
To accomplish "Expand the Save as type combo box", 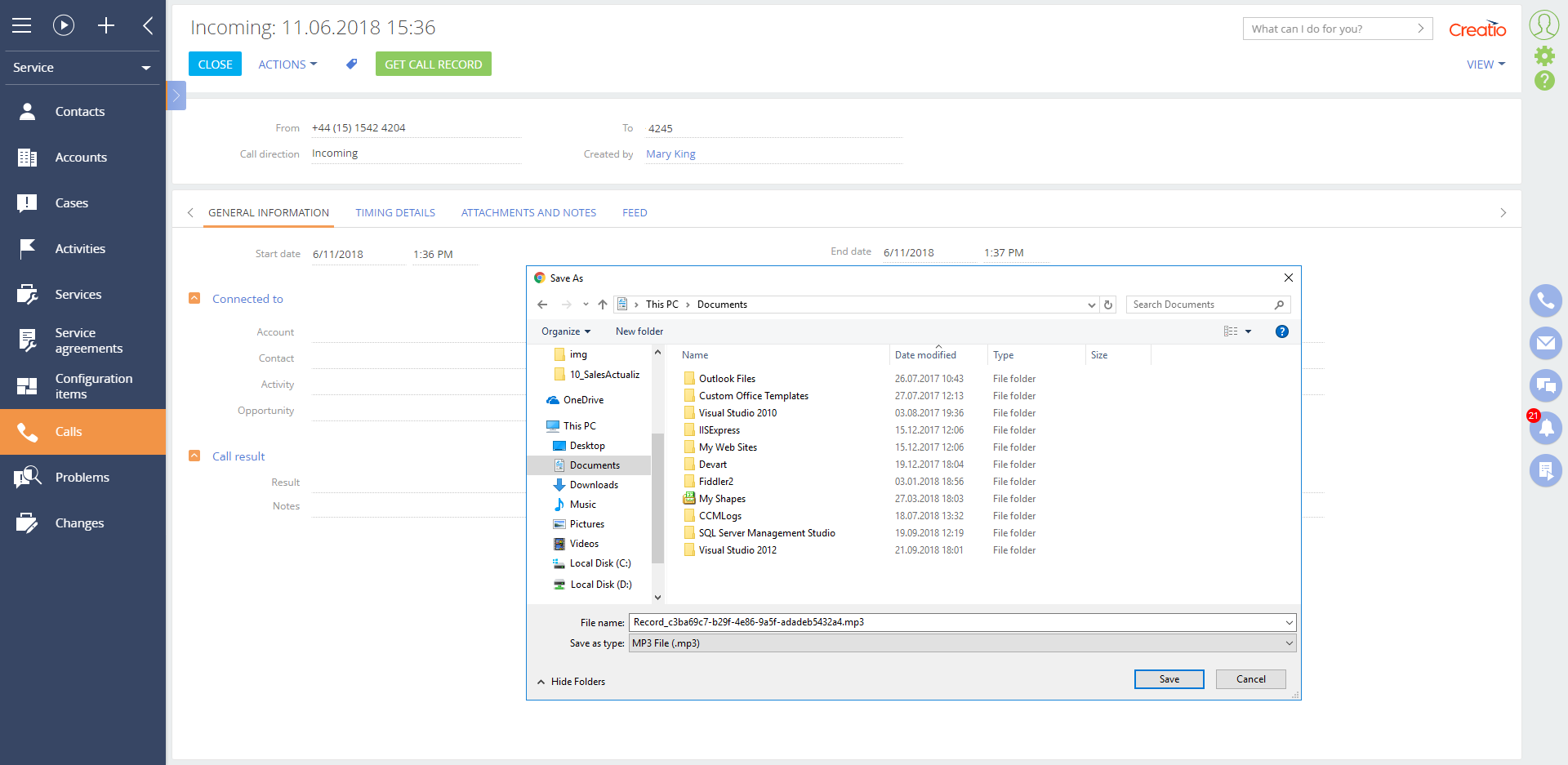I will click(x=961, y=643).
